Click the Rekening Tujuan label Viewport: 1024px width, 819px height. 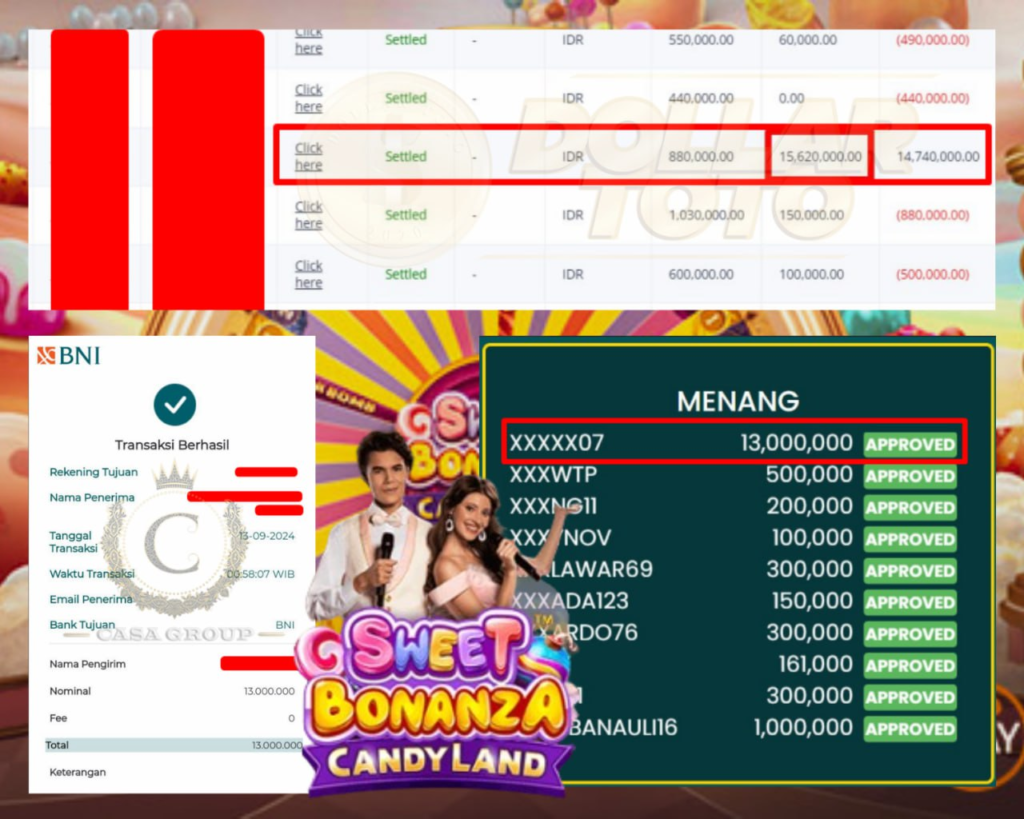[x=93, y=472]
